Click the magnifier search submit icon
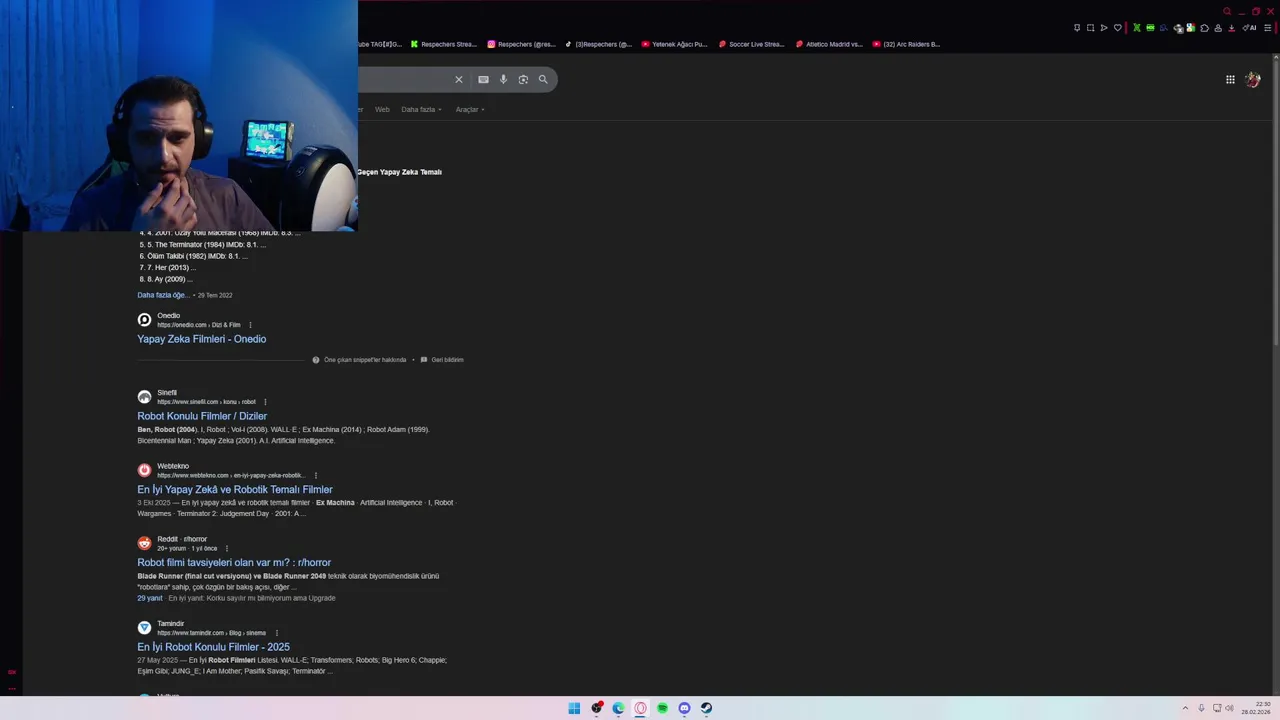The image size is (1280, 720). coord(543,79)
